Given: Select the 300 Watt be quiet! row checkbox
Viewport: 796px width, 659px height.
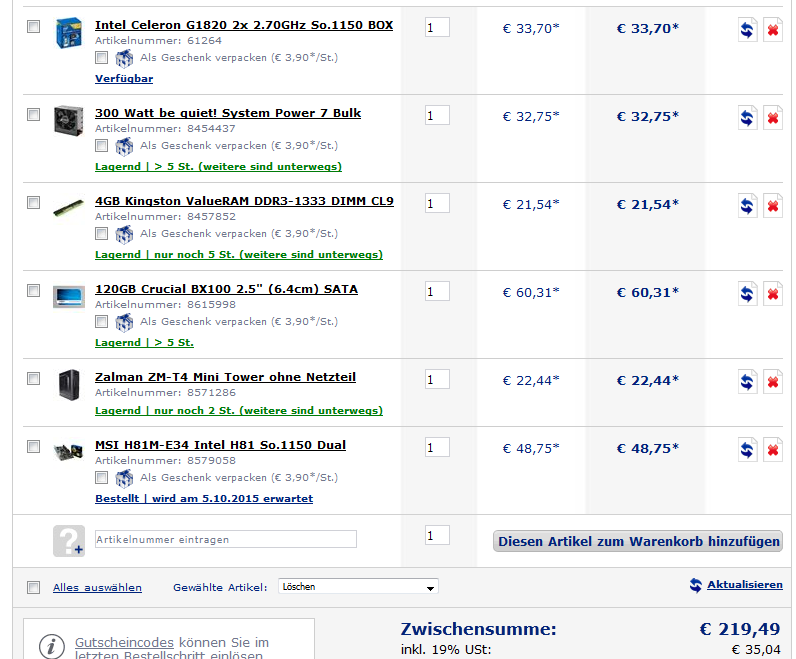Looking at the screenshot, I should [x=34, y=114].
